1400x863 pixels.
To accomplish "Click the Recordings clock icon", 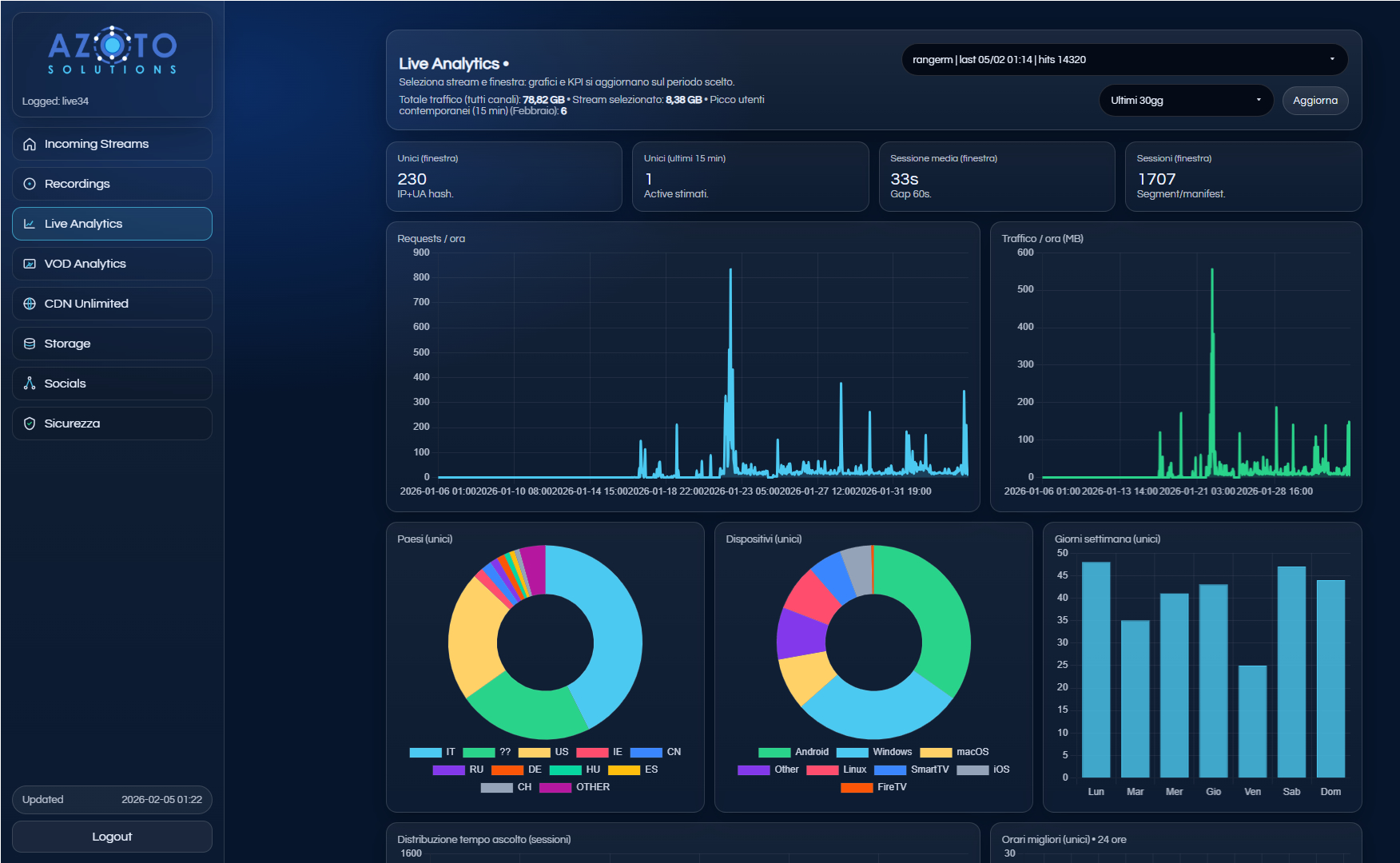I will (x=30, y=184).
